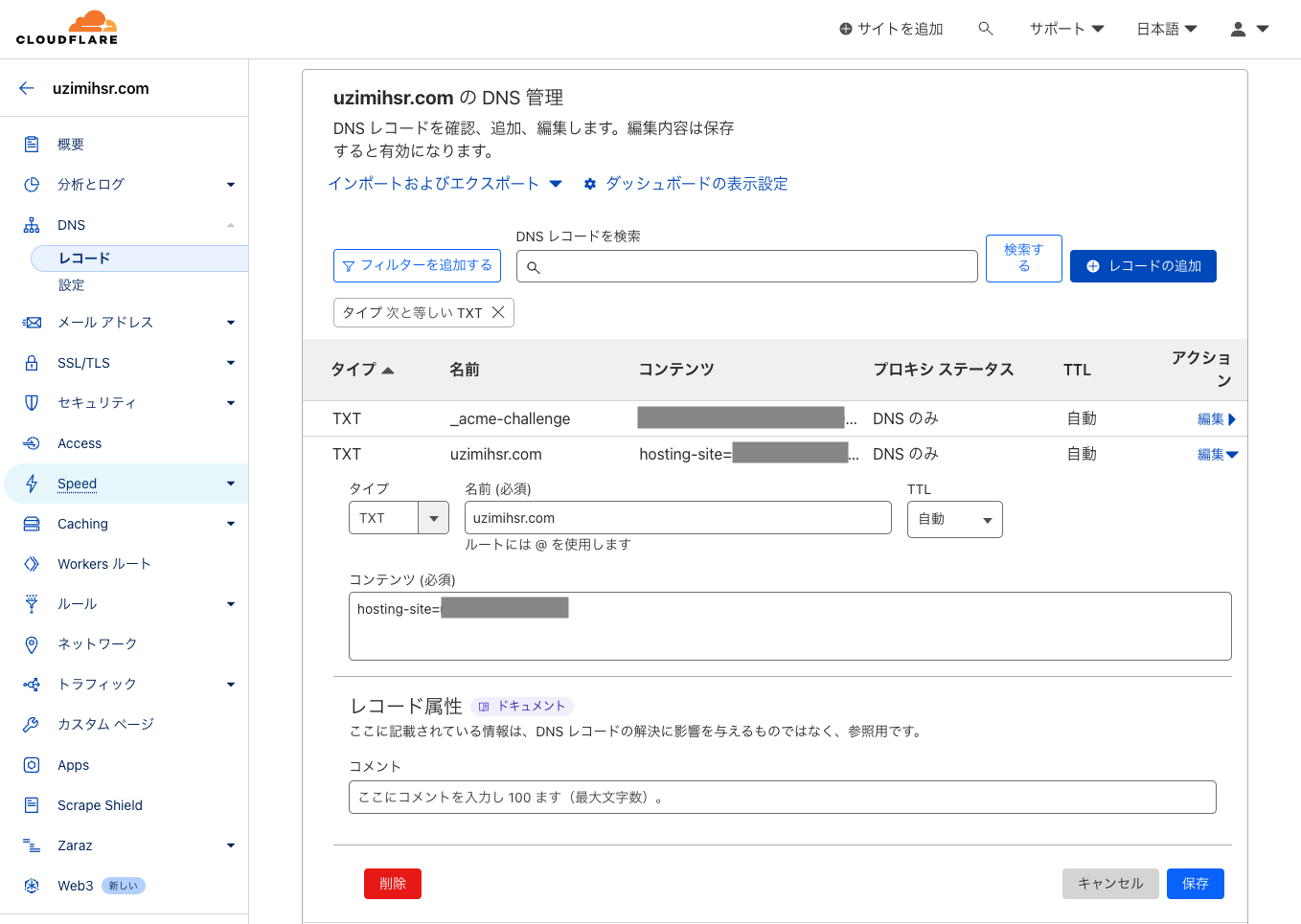The image size is (1301, 924).
Task: Open the ドキュメント link
Action: point(522,707)
